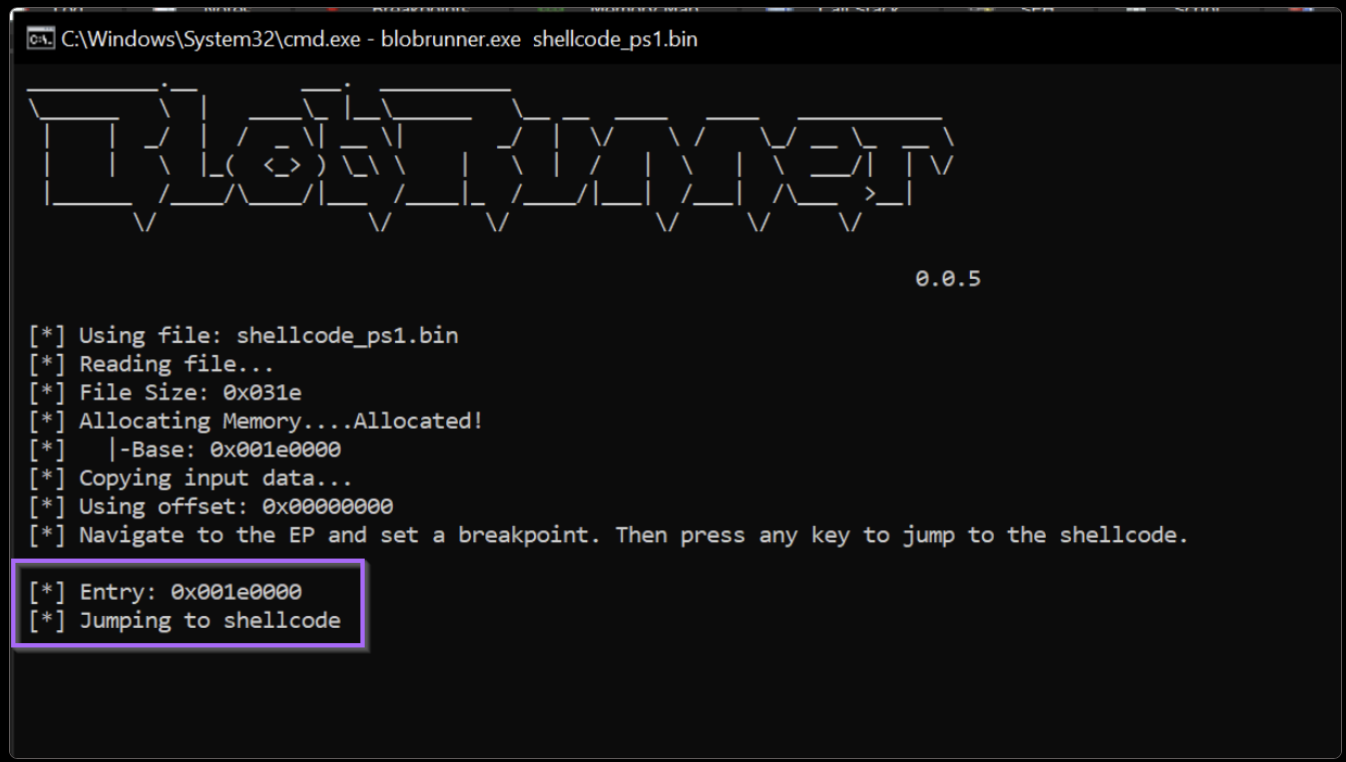Click the BlobRunner ASCII art banner

pos(490,160)
